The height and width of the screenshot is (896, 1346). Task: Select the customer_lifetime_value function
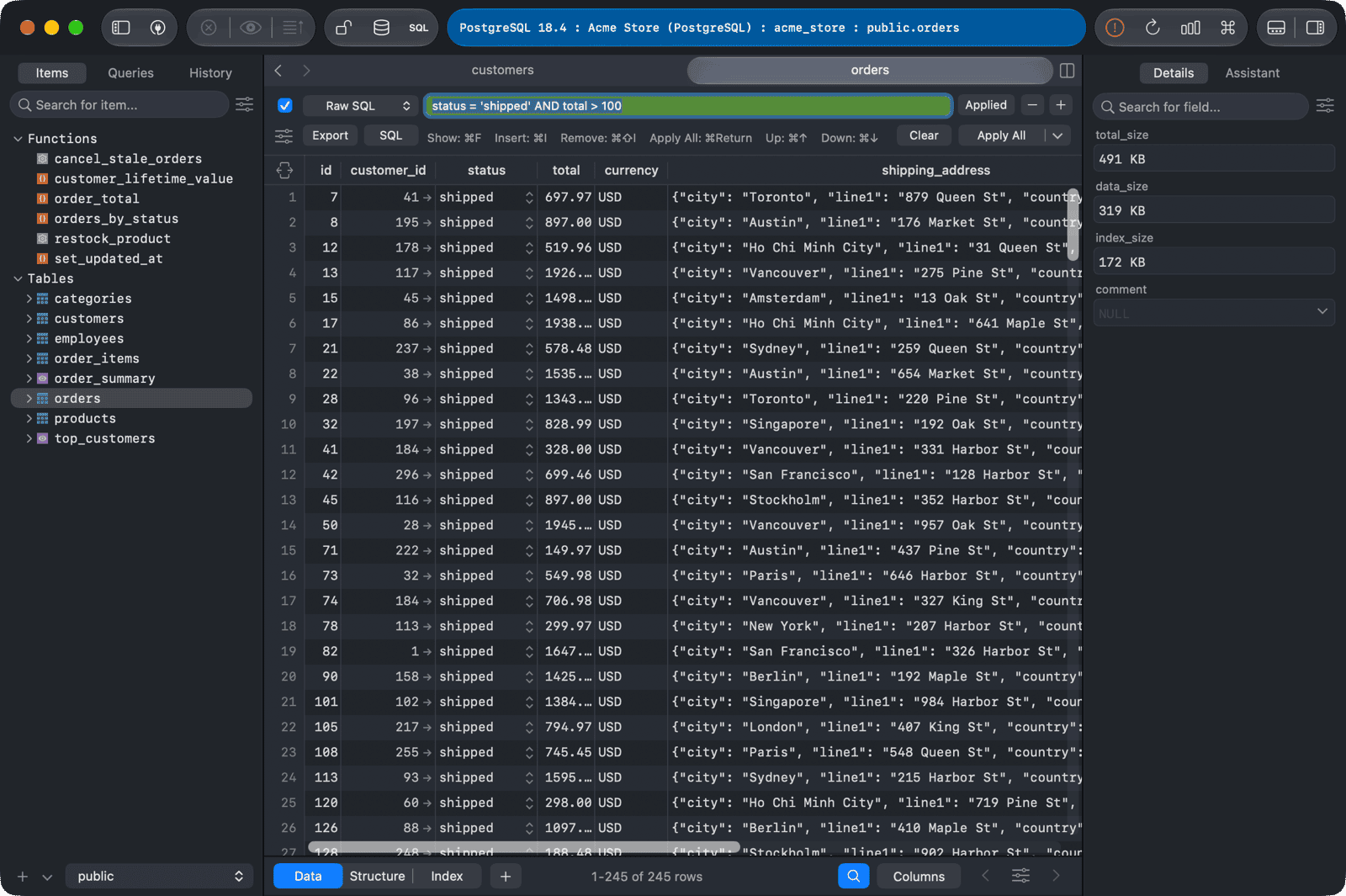(143, 178)
